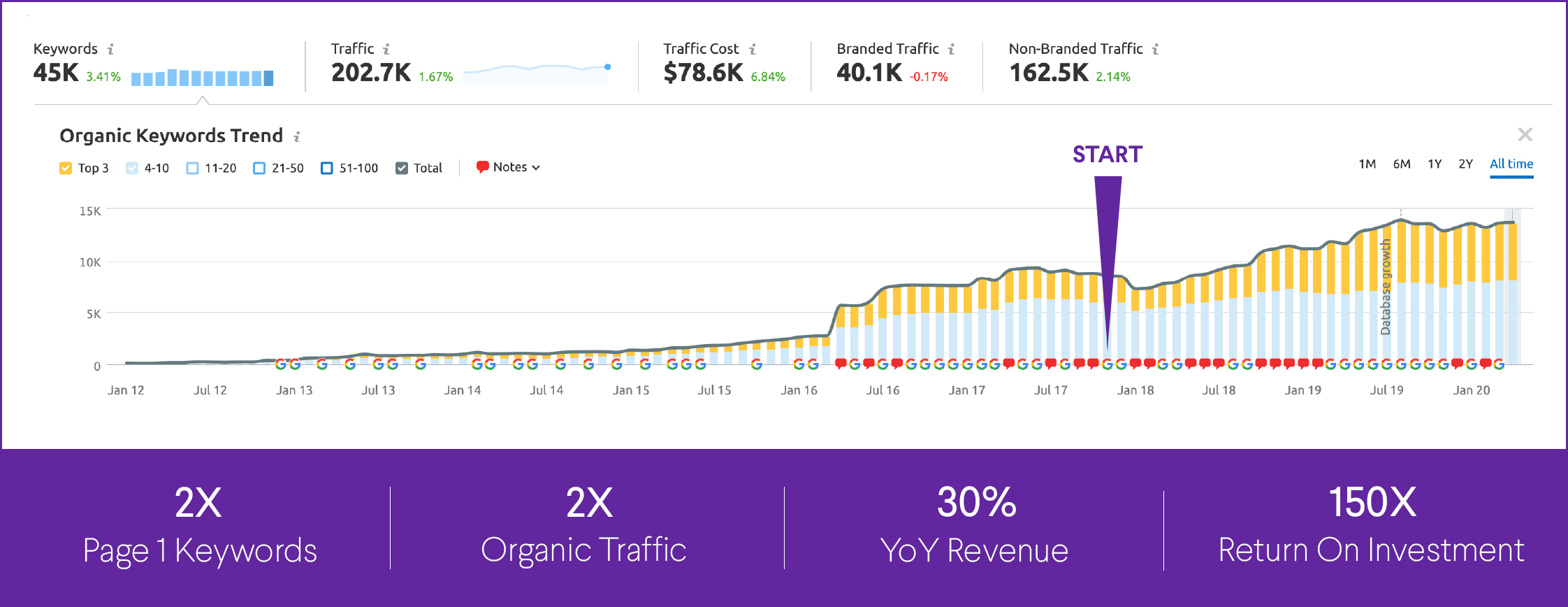Screen dimensions: 1568x607
Task: Click the Branded Traffic 40.1K value
Action: tap(869, 73)
